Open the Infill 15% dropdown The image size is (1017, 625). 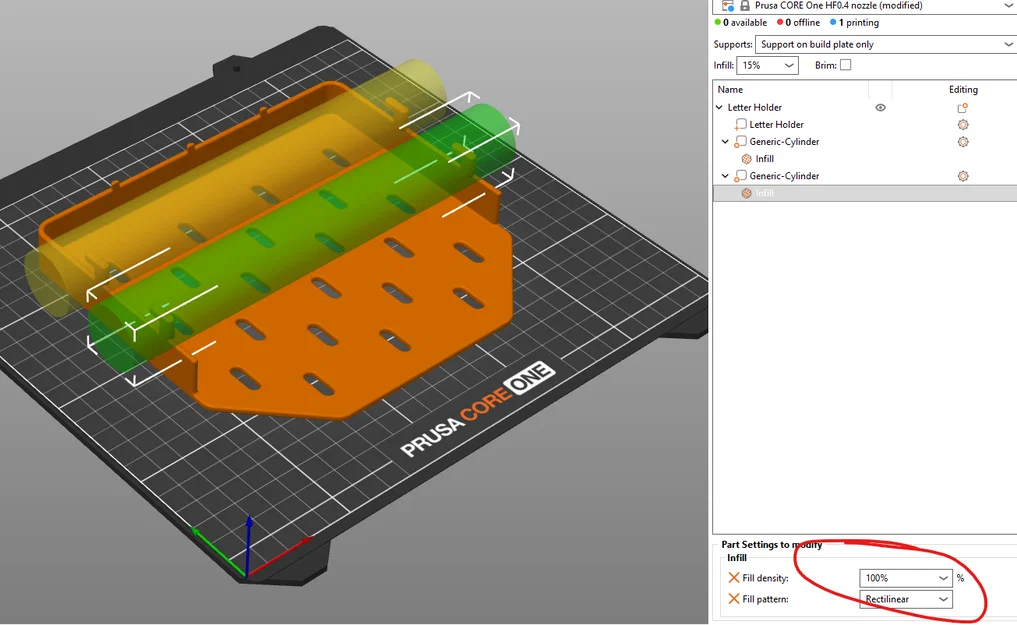tap(767, 65)
